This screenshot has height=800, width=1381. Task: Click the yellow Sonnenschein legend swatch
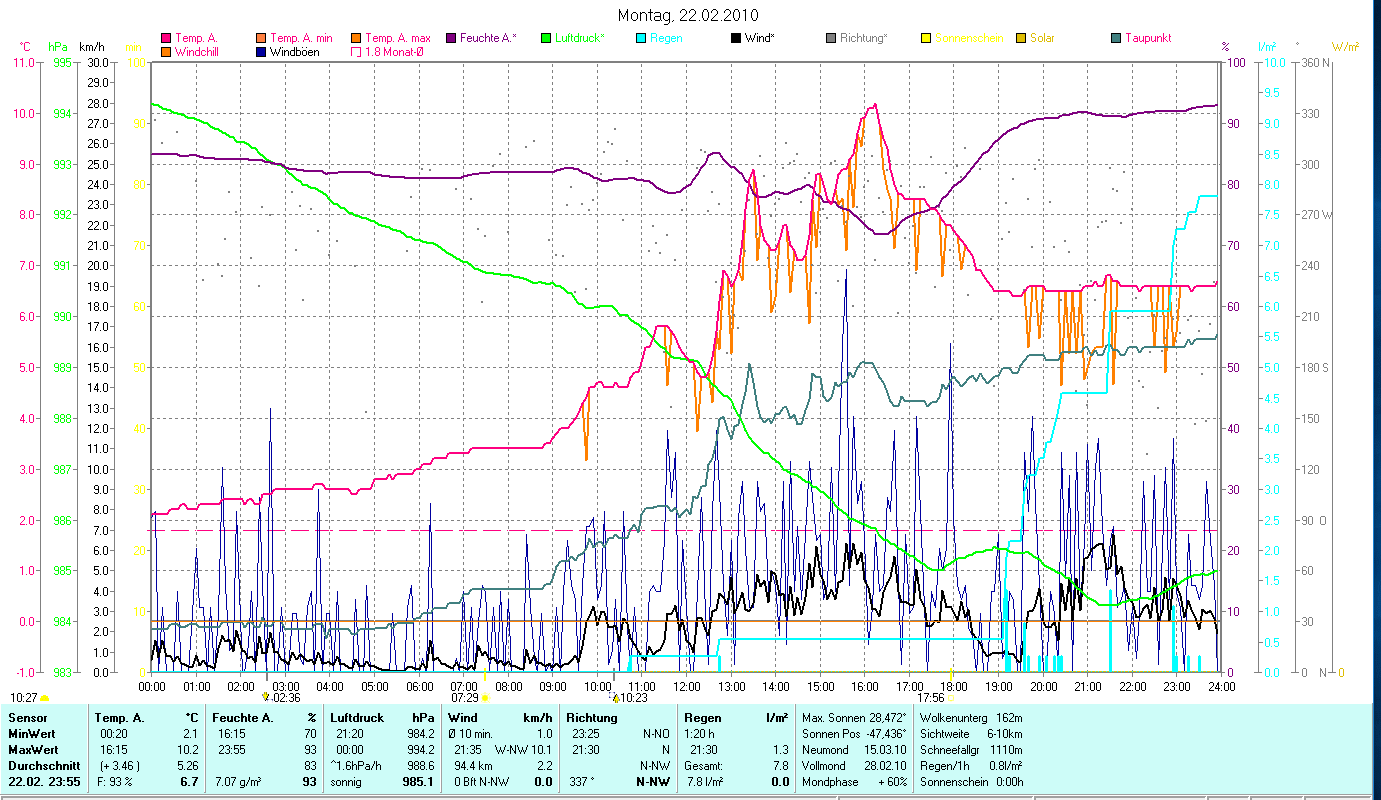[926, 38]
